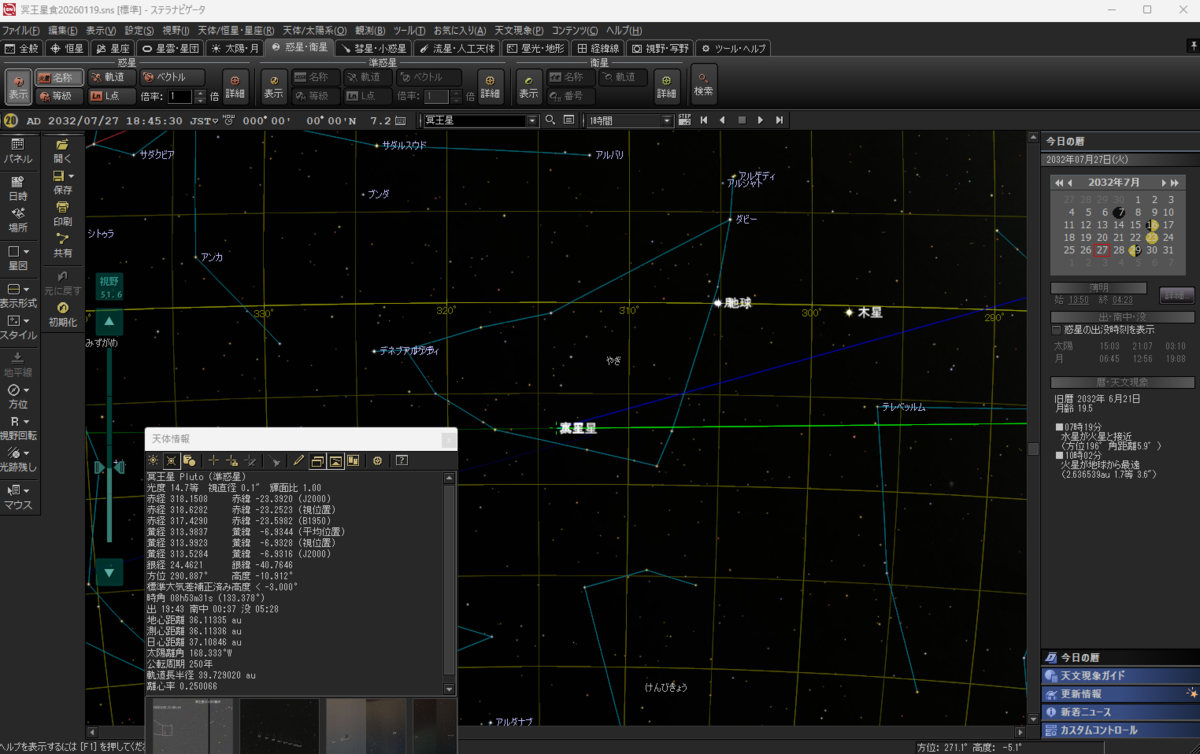The width and height of the screenshot is (1200, 754).
Task: Click the help question icon in 天体情報
Action: click(x=401, y=460)
